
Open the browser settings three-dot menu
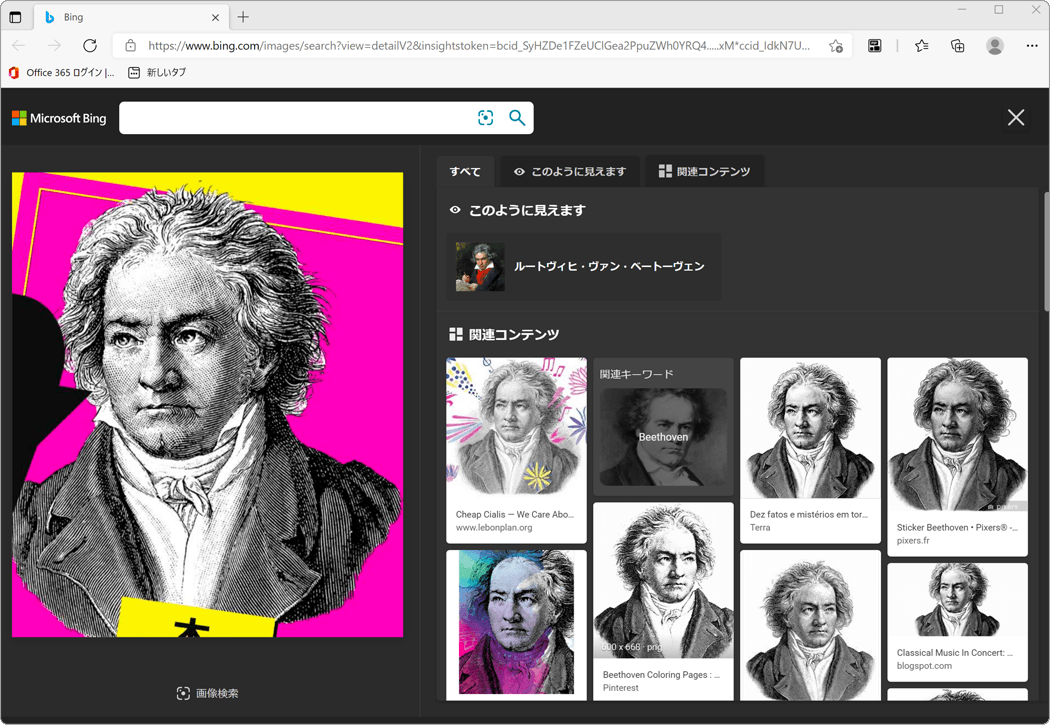click(x=1032, y=46)
